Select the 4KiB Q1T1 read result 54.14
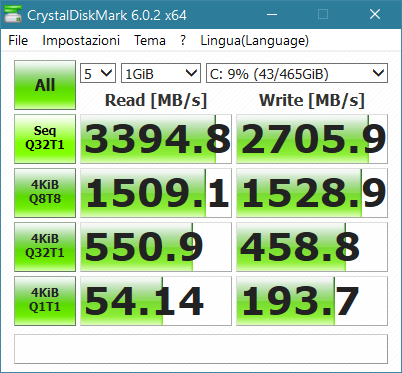Screen dimensions: 402x373 (156, 301)
